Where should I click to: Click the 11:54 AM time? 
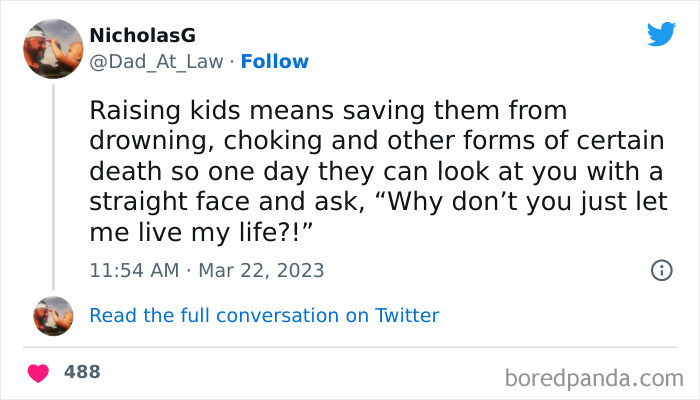click(x=132, y=271)
